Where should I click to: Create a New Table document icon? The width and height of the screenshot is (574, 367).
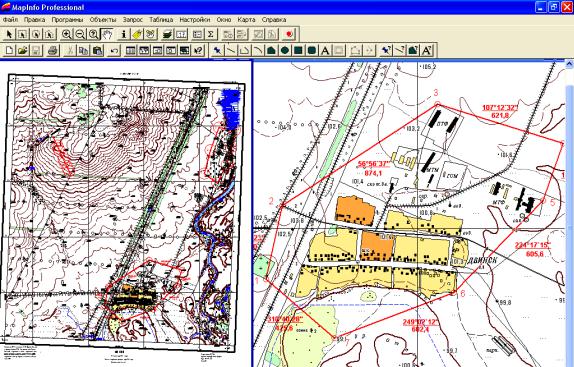(x=9, y=50)
